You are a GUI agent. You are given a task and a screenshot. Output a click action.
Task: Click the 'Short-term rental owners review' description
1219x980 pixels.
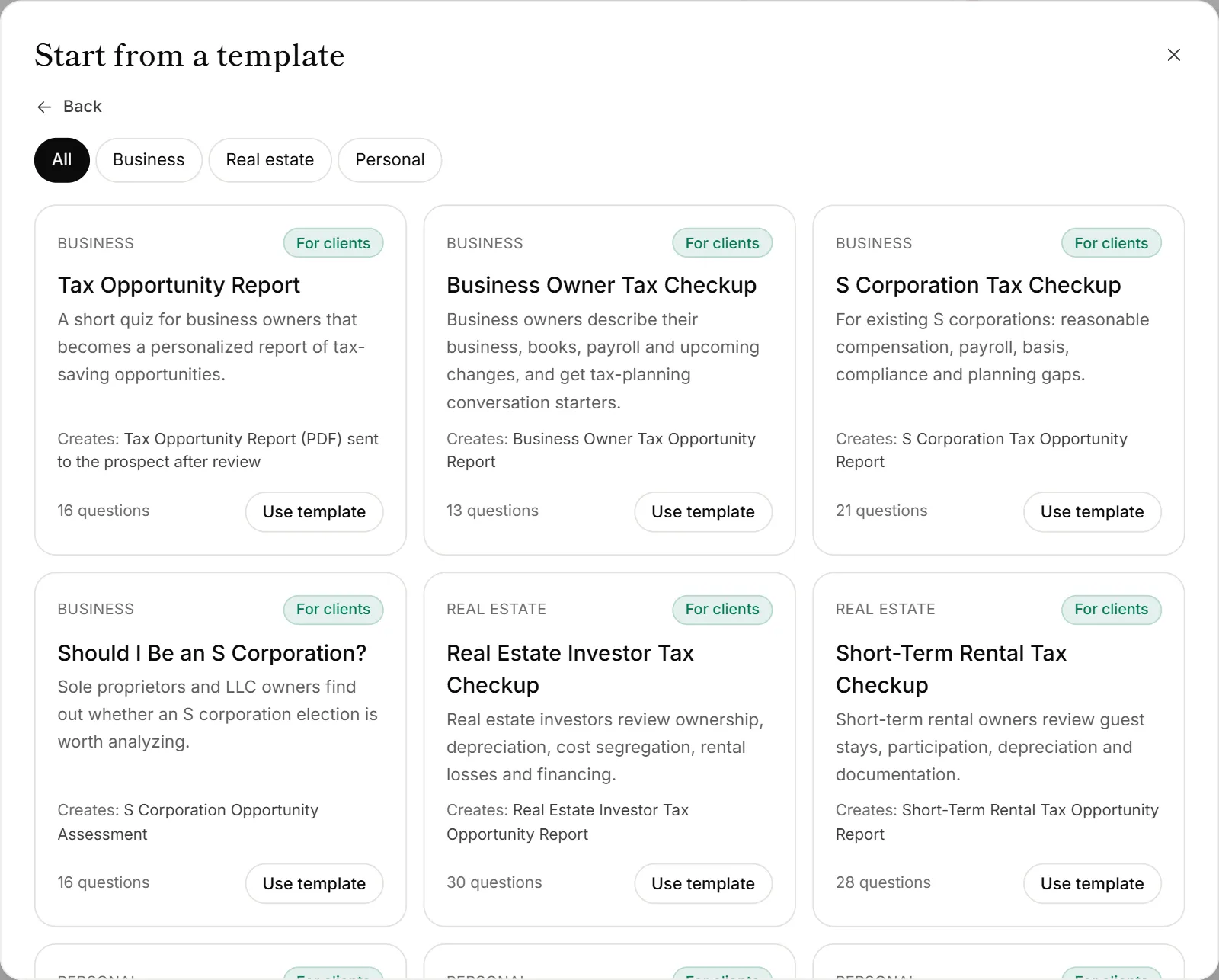(x=990, y=748)
